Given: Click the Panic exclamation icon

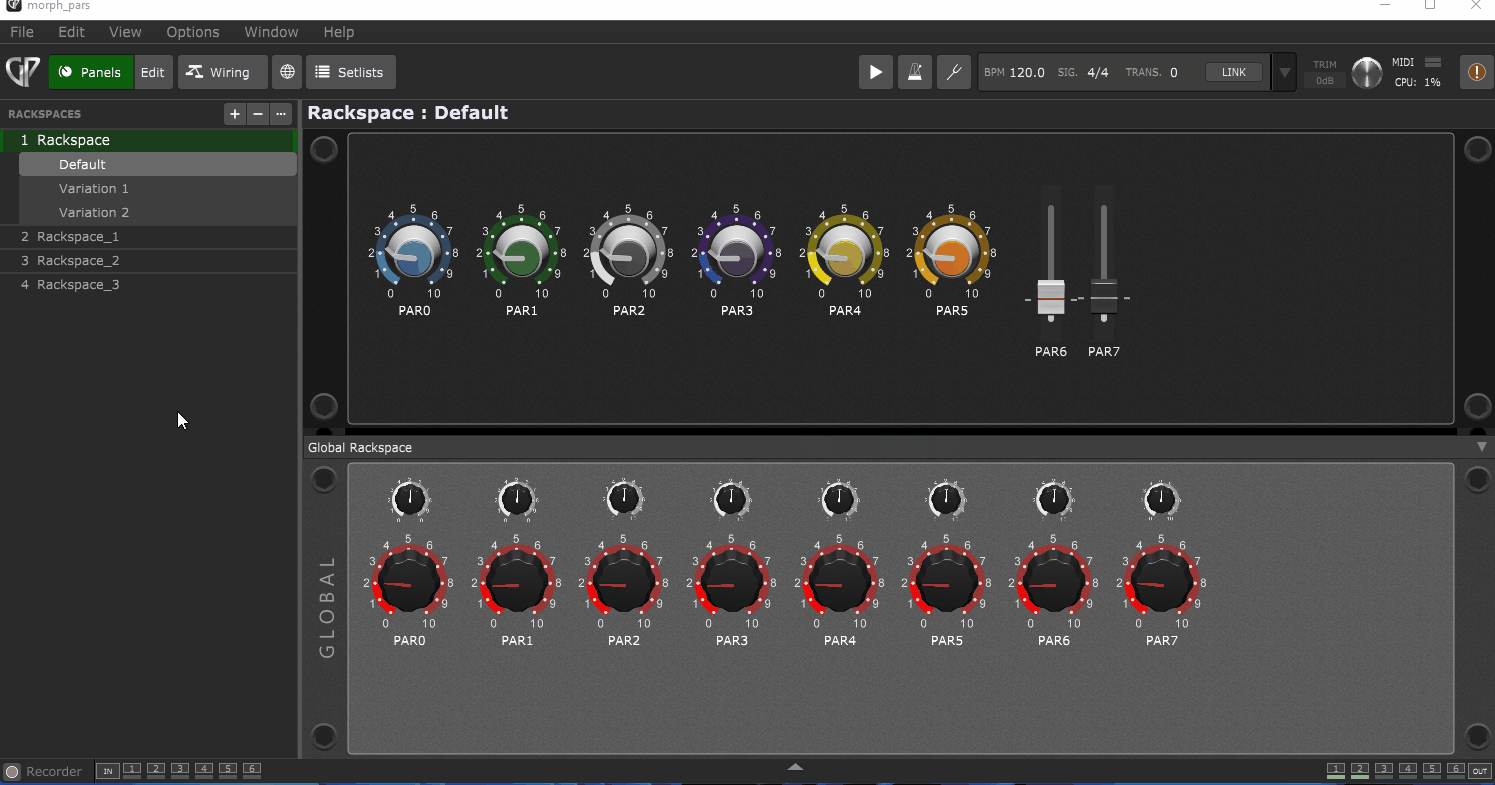Looking at the screenshot, I should tap(1476, 72).
